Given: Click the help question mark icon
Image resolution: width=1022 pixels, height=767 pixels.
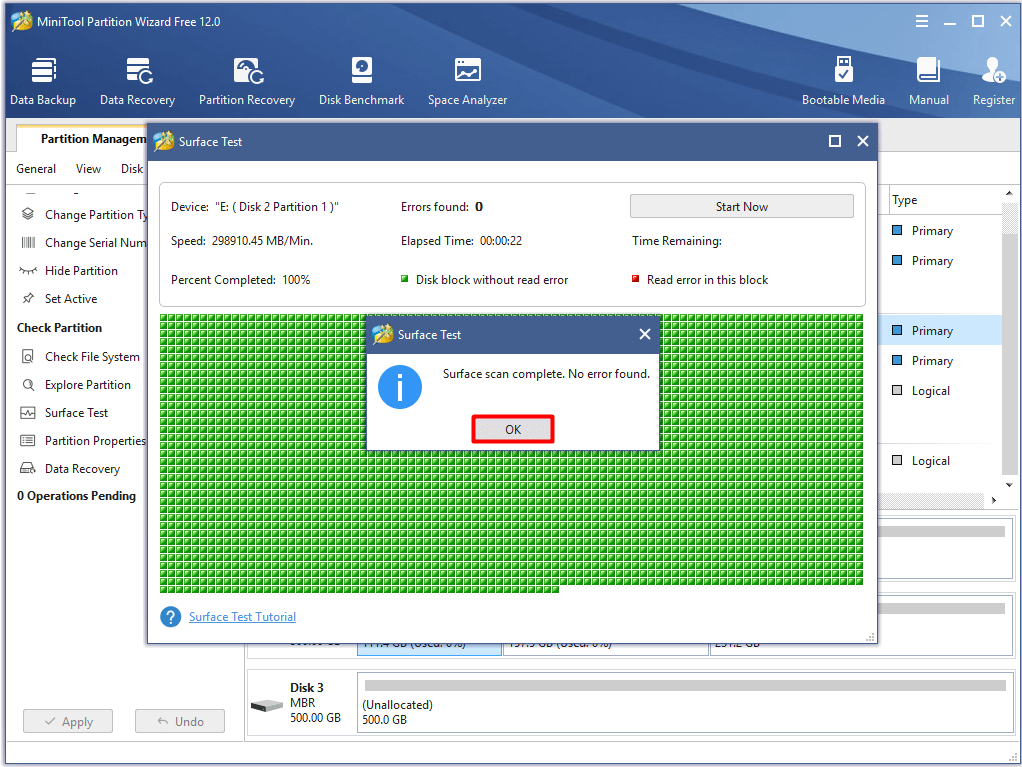Looking at the screenshot, I should tap(171, 616).
